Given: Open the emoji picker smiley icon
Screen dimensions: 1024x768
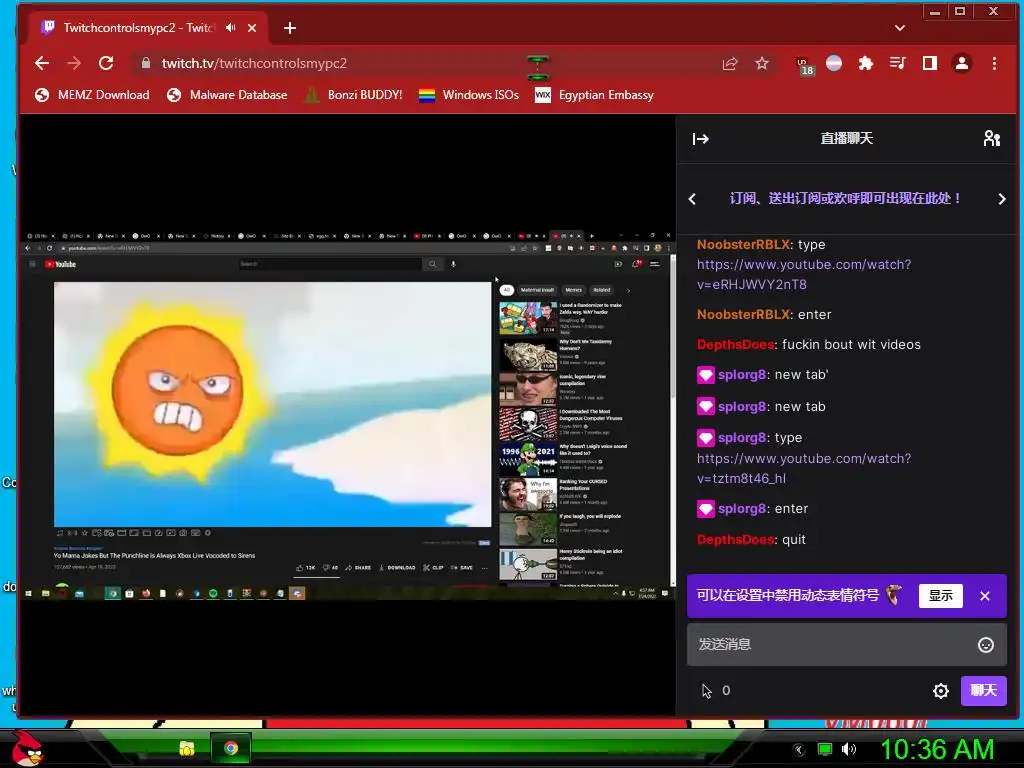Looking at the screenshot, I should [985, 645].
